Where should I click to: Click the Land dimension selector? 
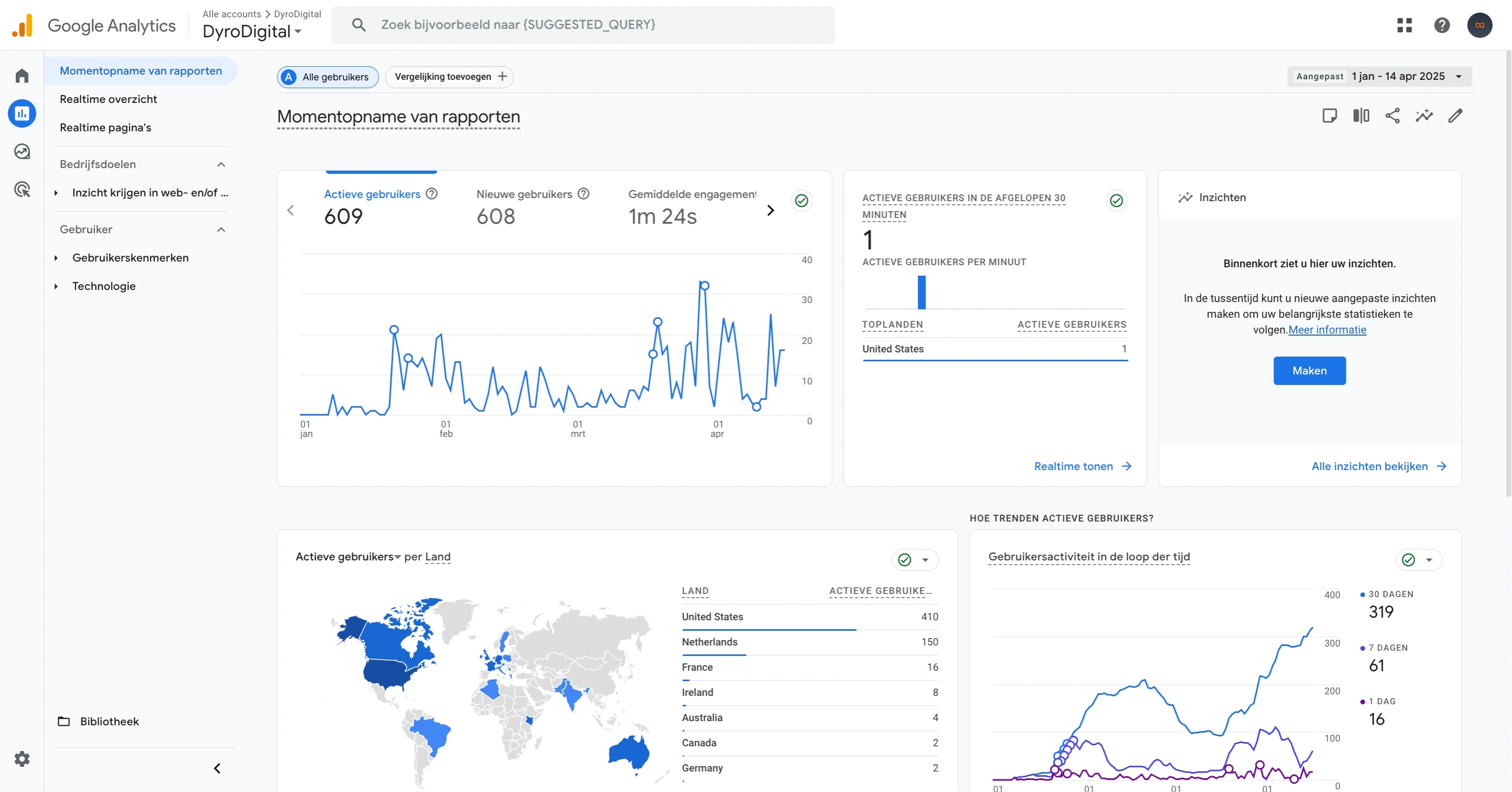point(437,557)
